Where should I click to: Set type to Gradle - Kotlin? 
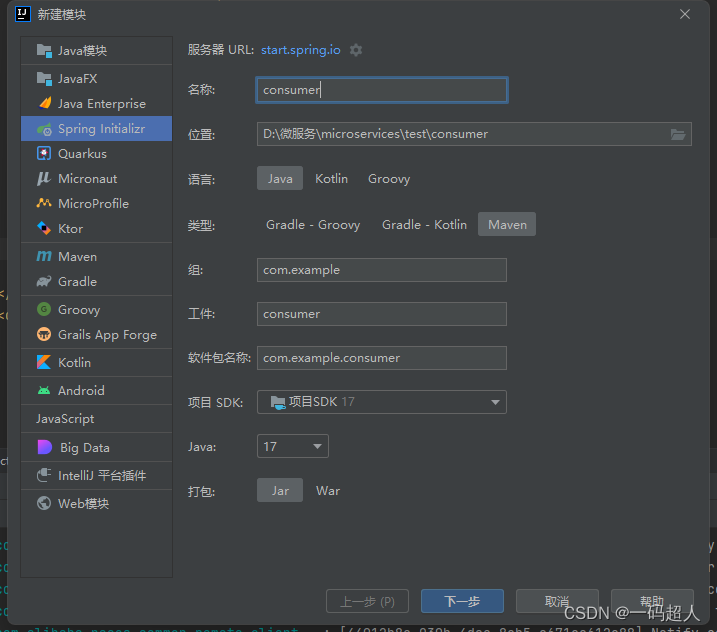[424, 225]
